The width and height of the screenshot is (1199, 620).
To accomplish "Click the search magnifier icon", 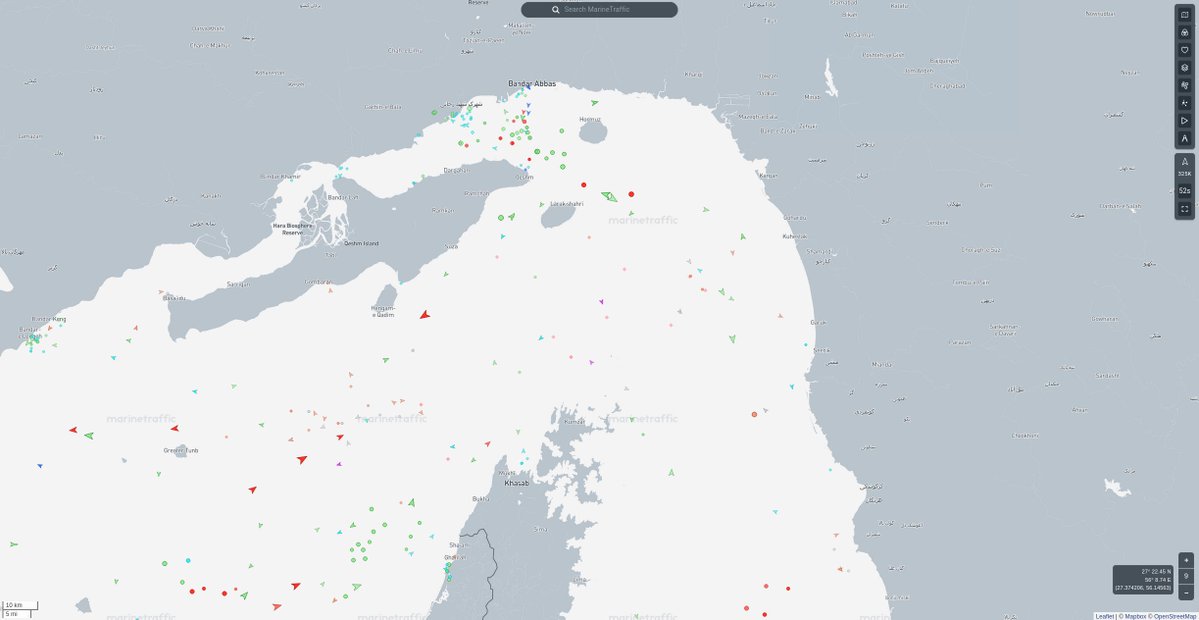I will pyautogui.click(x=556, y=10).
